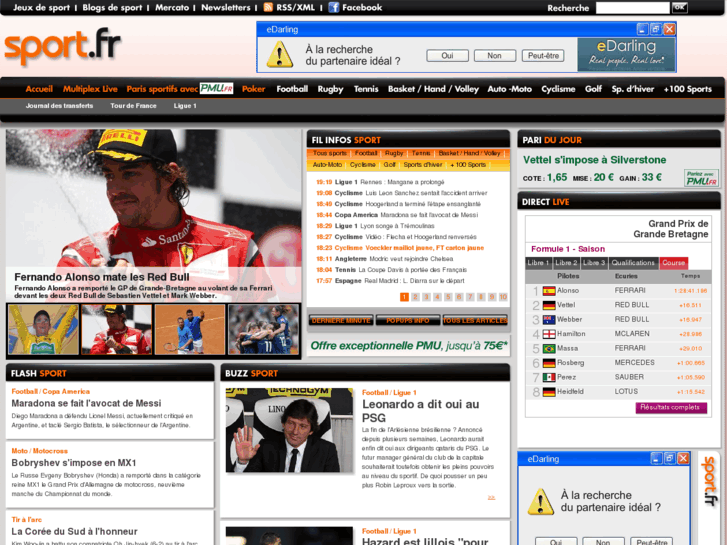This screenshot has width=727, height=545.
Task: Open Offre exceptionnelle PMU banner
Action: click(408, 346)
